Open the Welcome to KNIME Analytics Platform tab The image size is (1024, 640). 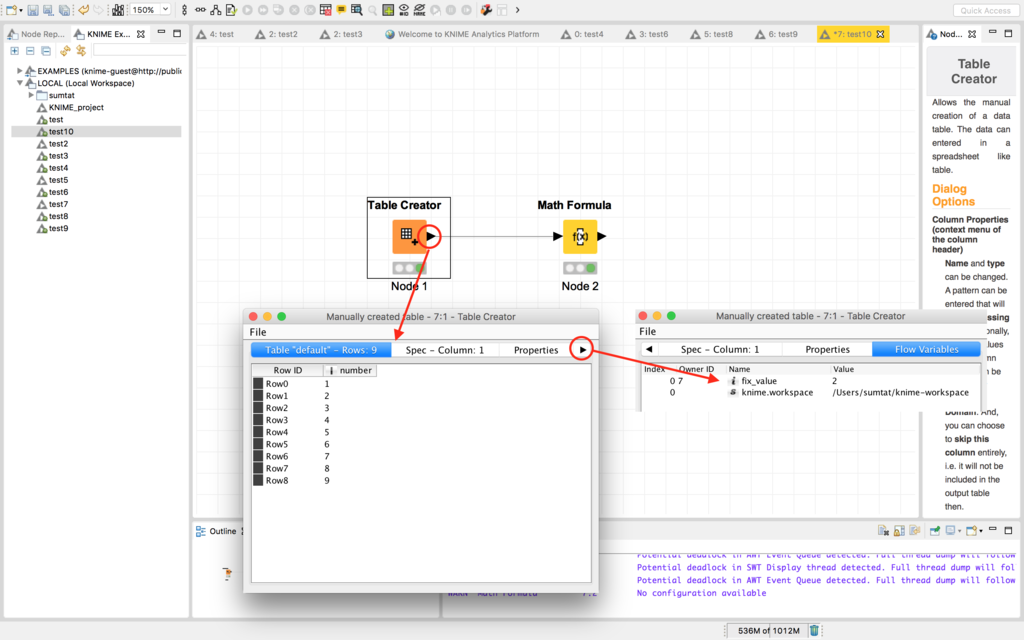click(462, 34)
